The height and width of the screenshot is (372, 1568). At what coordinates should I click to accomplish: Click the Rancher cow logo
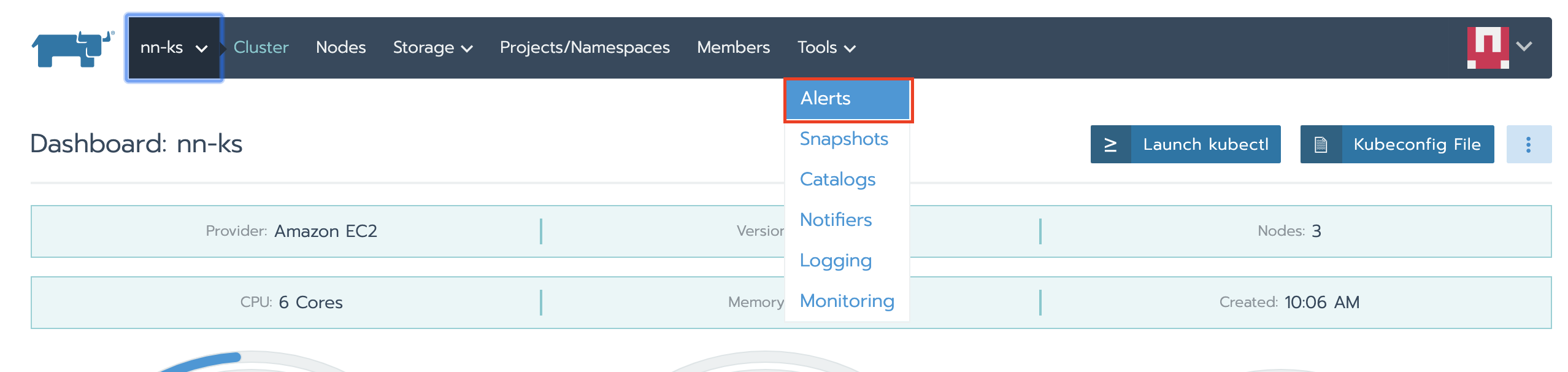click(x=72, y=48)
